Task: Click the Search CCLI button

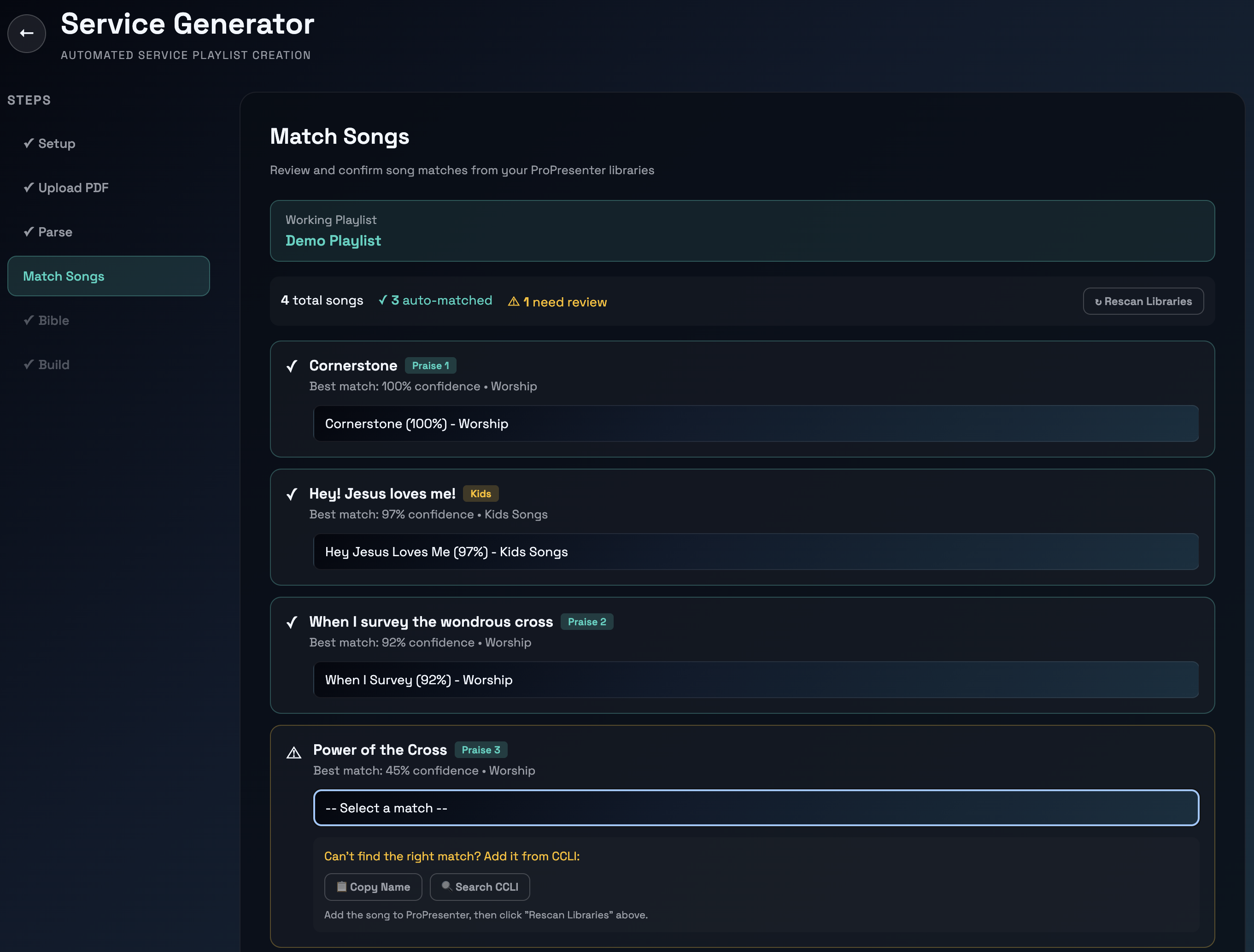Action: [x=480, y=887]
